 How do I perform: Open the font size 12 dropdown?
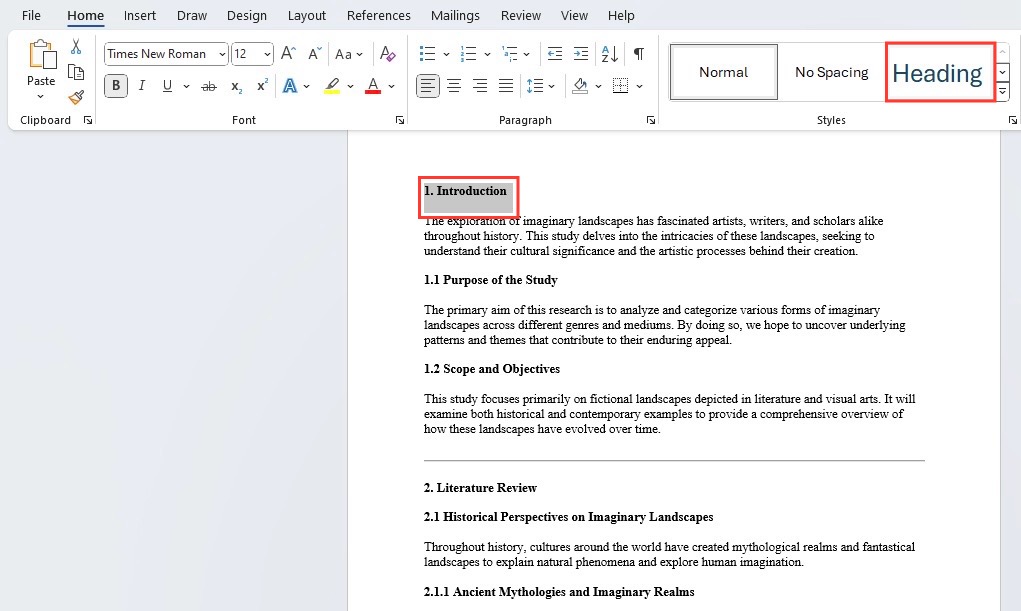(x=267, y=54)
